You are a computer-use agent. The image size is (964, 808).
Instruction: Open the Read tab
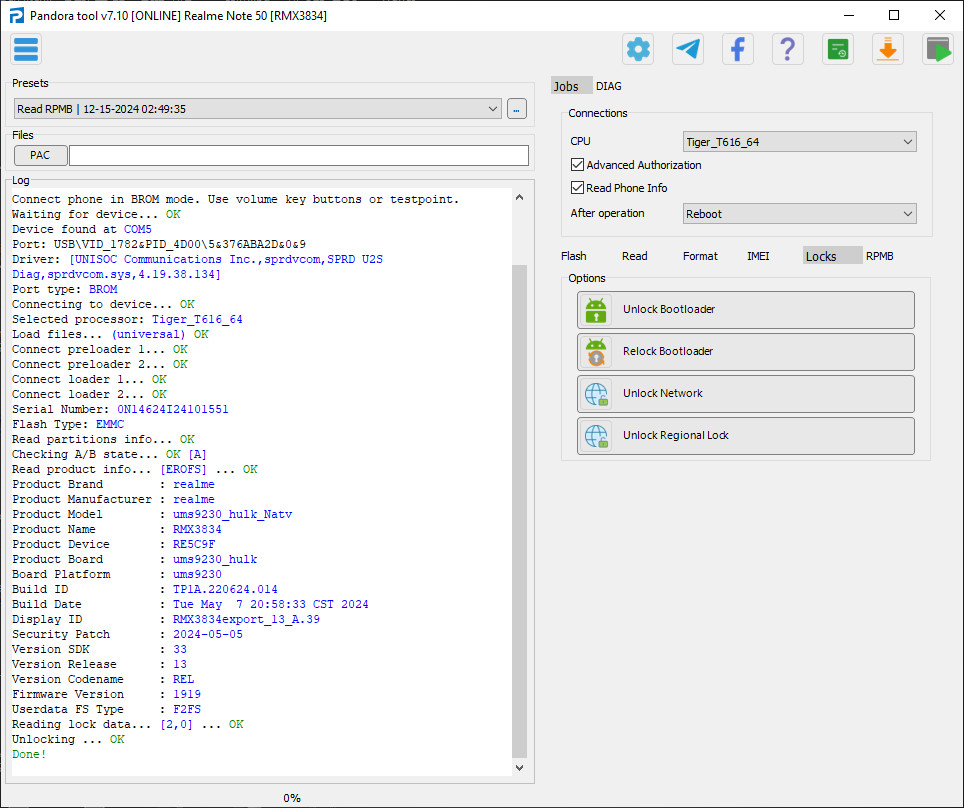[x=634, y=256]
